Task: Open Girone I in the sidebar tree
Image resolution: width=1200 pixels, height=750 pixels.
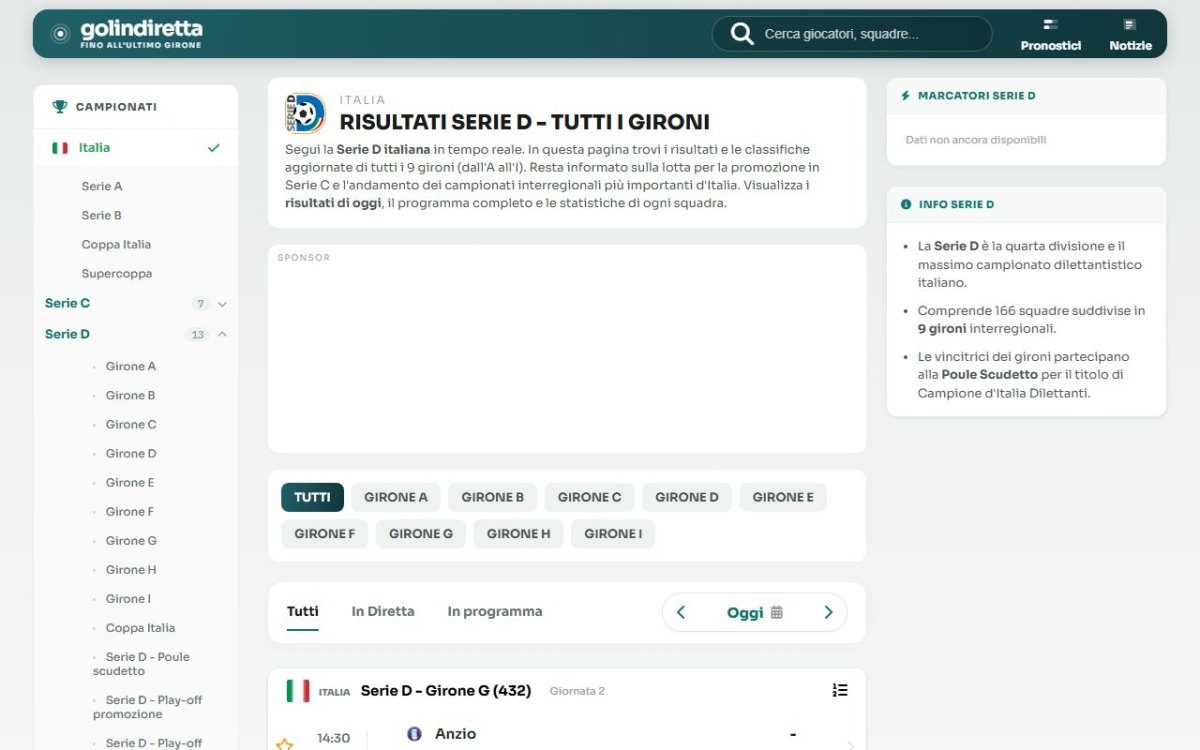Action: [x=128, y=599]
